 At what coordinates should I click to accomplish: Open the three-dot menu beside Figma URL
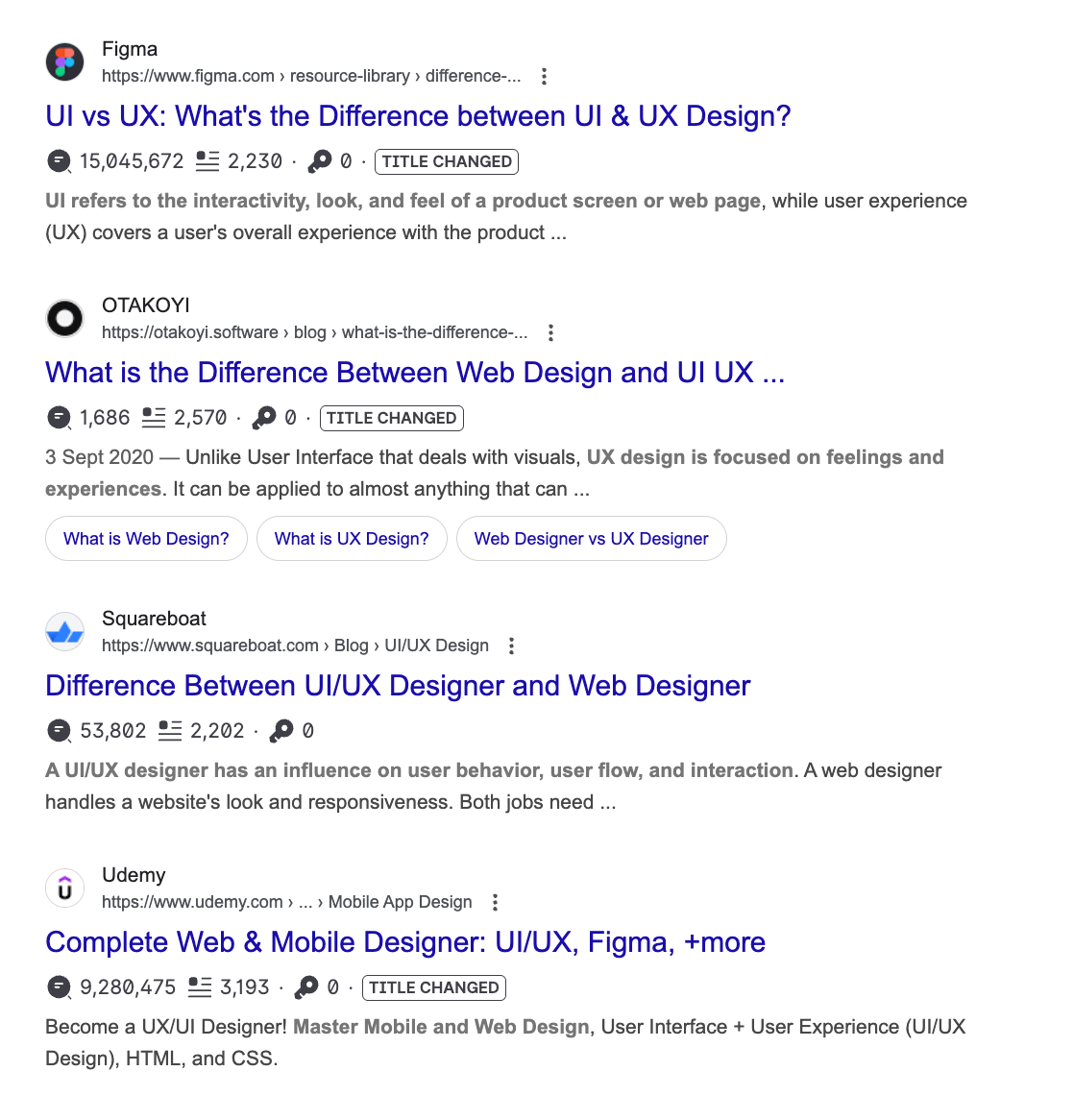[544, 77]
